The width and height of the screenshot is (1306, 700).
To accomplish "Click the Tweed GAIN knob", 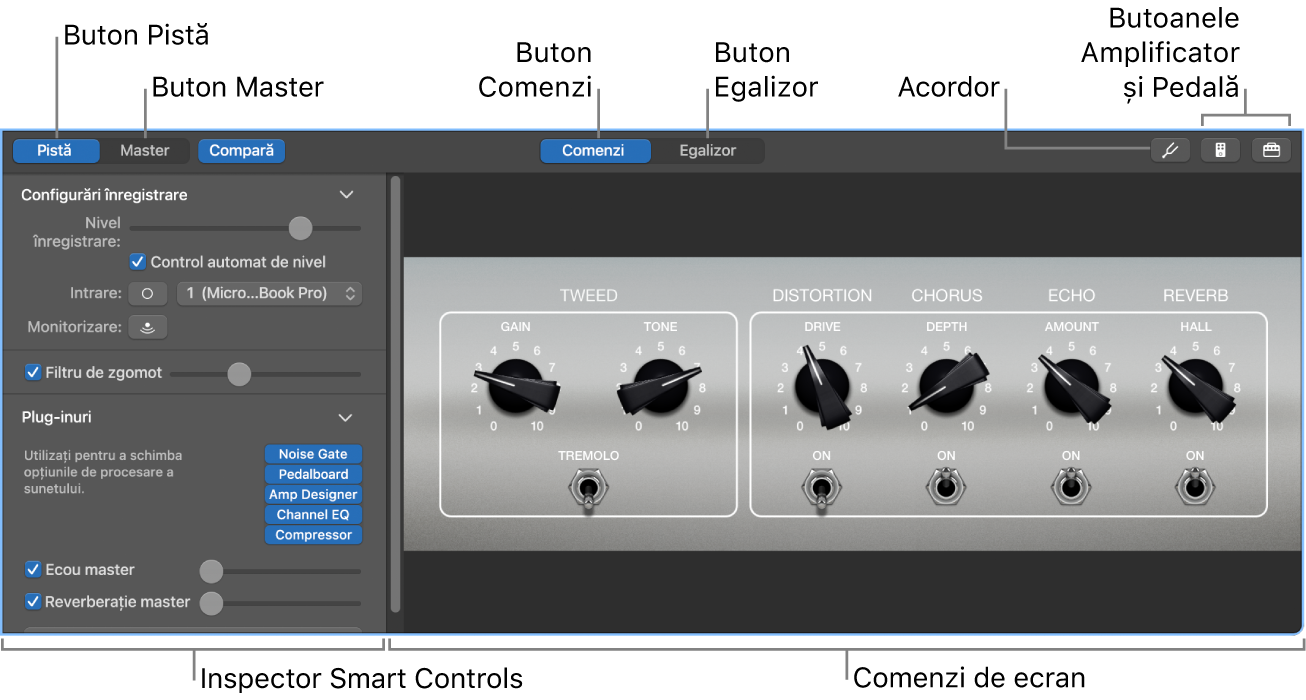I will [x=517, y=388].
